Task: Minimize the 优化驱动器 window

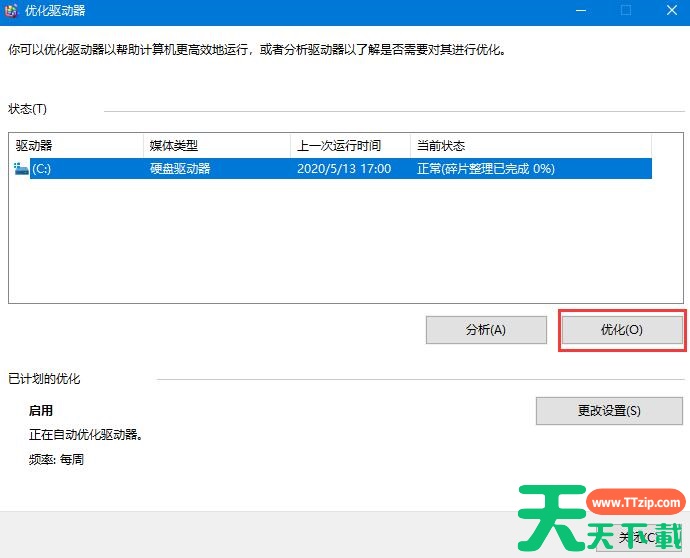Action: (580, 11)
